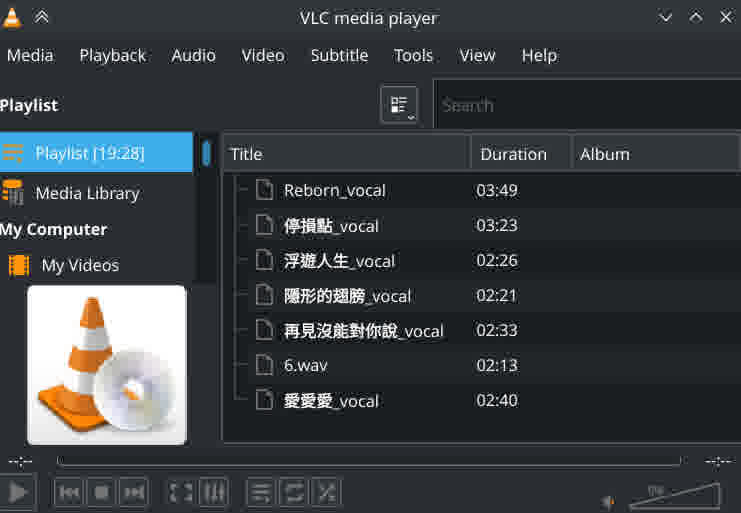This screenshot has width=741, height=513.
Task: Skip to next track in playlist
Action: point(134,493)
